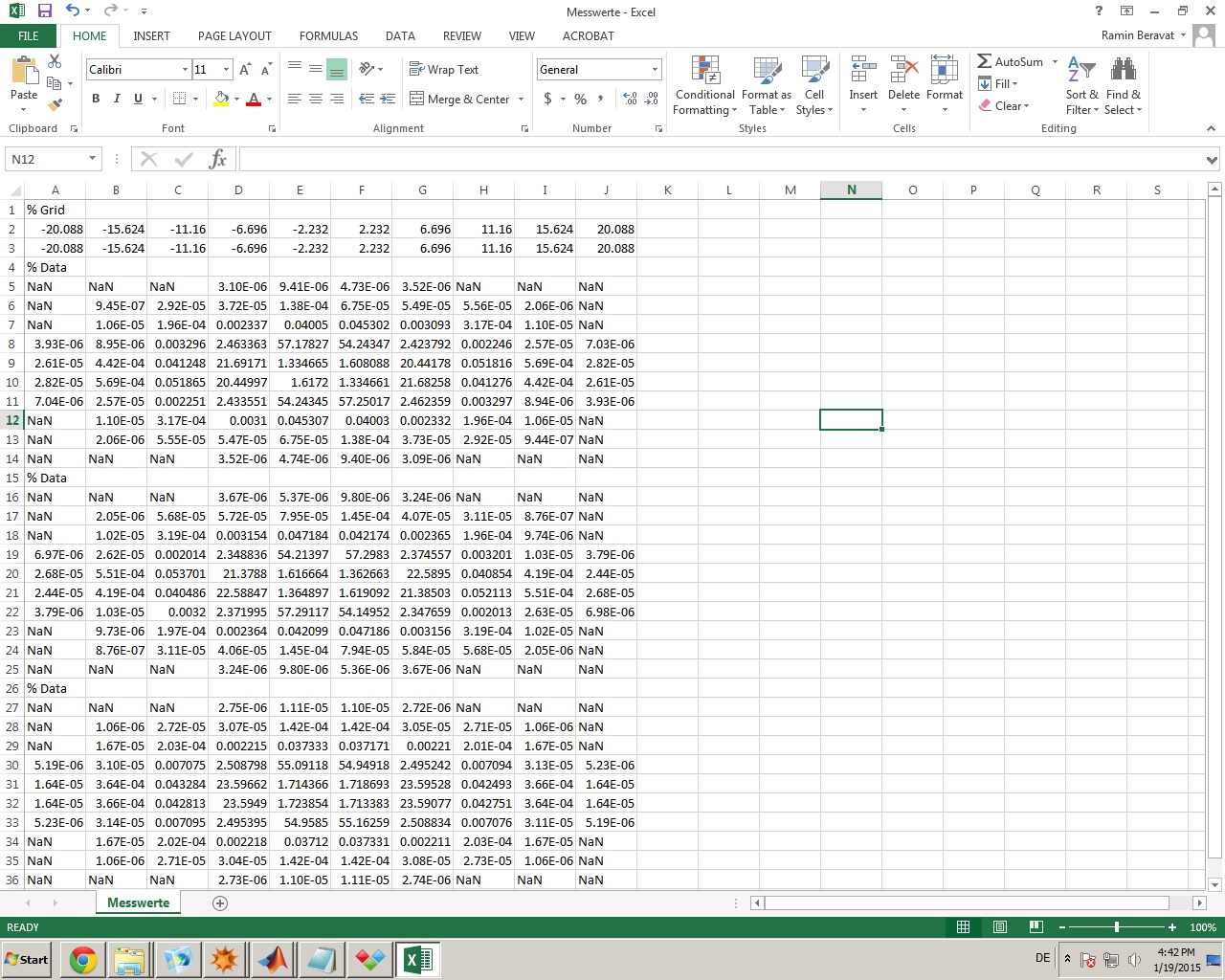
Task: Click the Format Painter brush icon
Action: pyautogui.click(x=55, y=105)
